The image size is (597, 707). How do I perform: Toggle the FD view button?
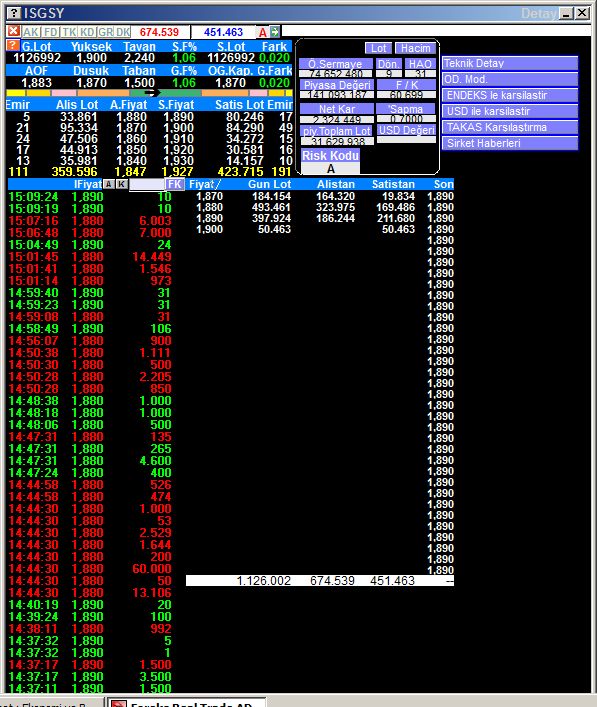pyautogui.click(x=51, y=32)
